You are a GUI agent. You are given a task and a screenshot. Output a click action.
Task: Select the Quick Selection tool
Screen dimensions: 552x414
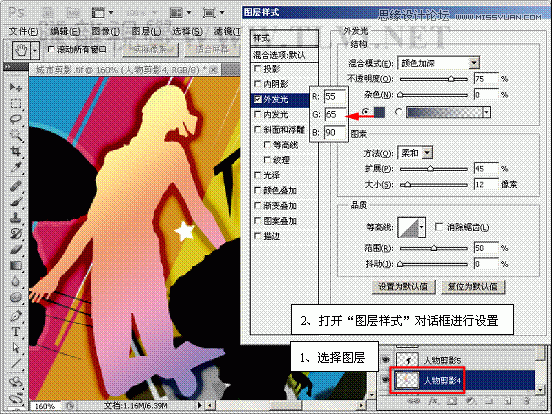coord(15,136)
